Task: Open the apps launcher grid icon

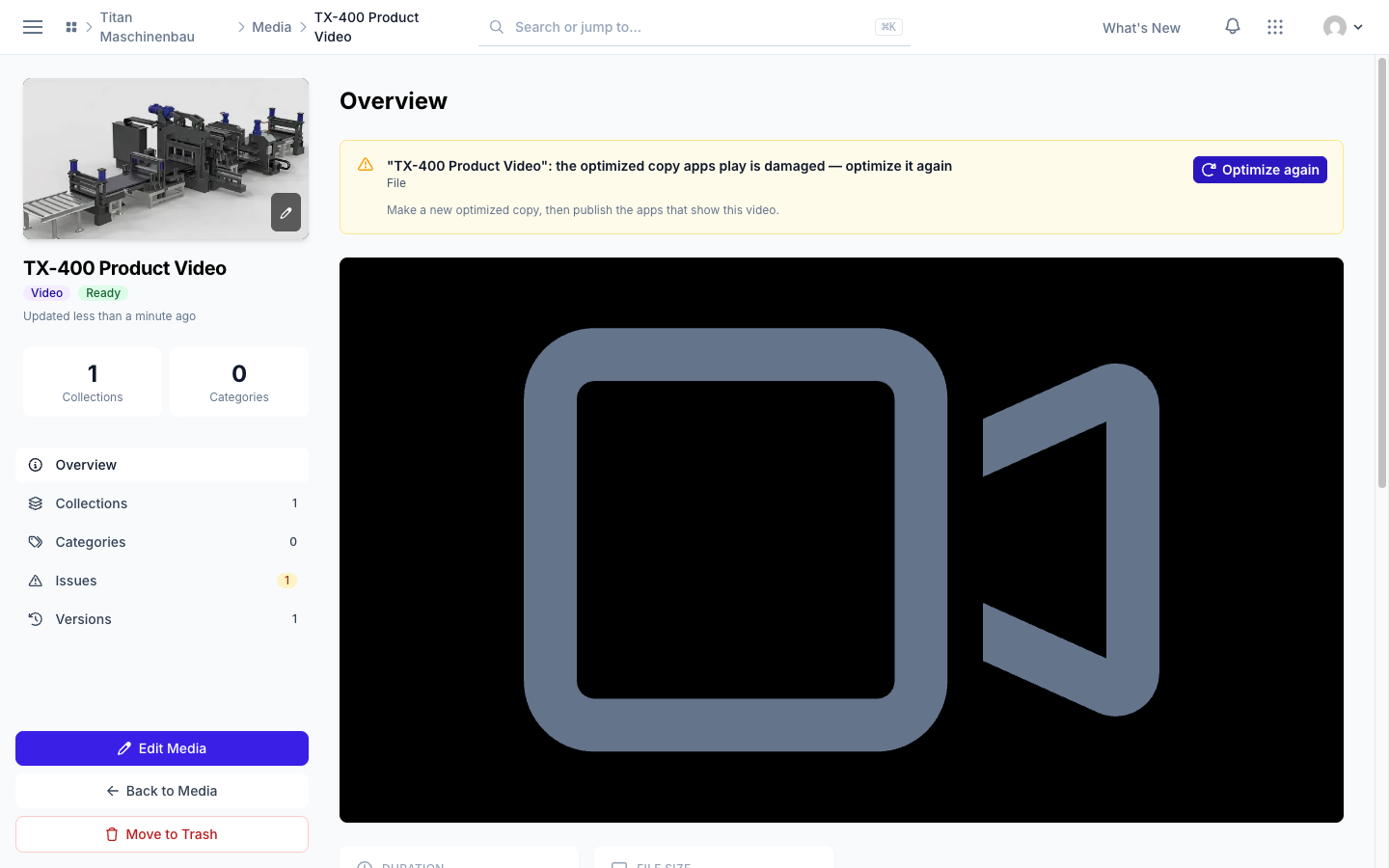Action: tap(1275, 27)
